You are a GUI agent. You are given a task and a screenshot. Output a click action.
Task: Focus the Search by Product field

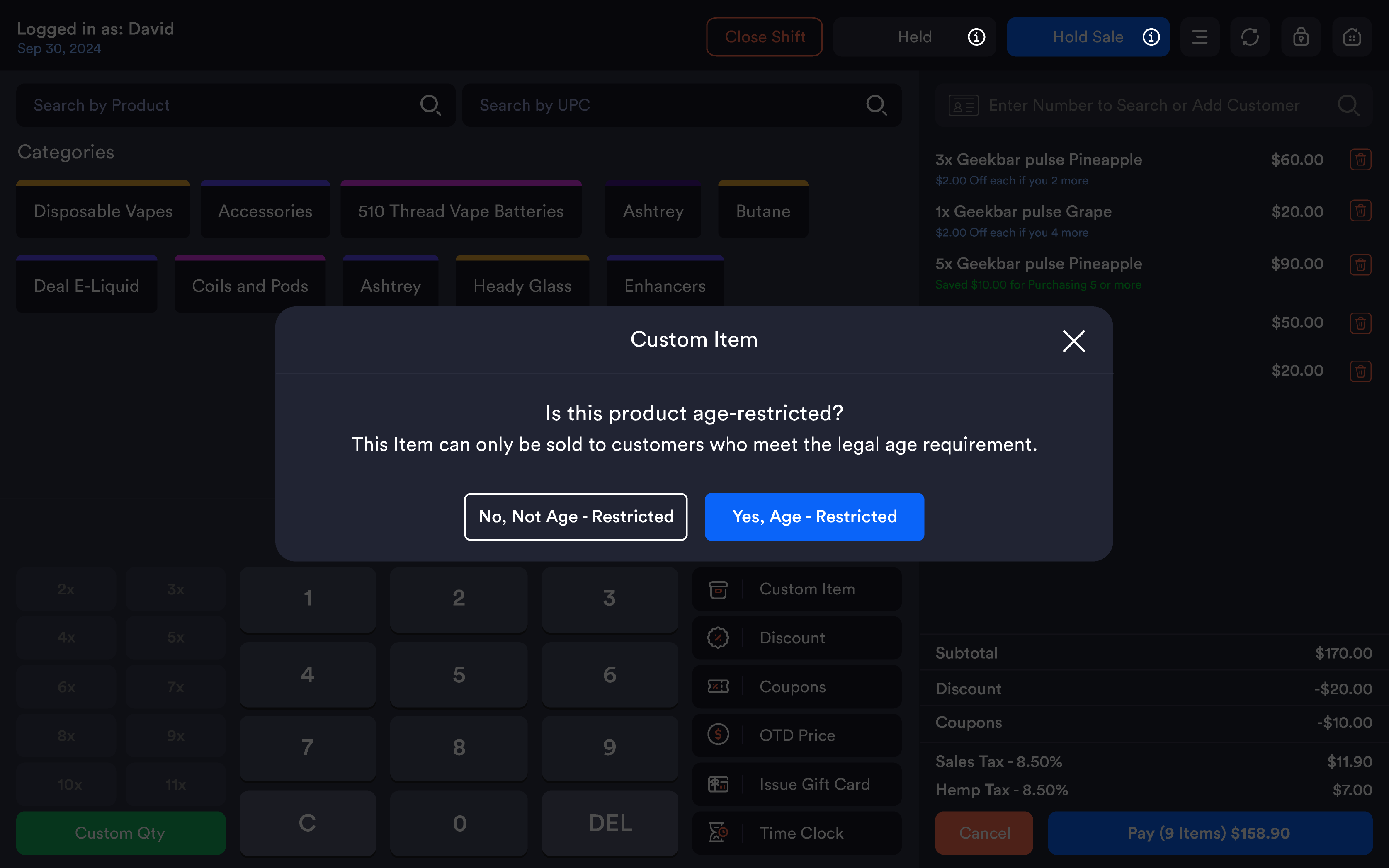click(x=236, y=105)
